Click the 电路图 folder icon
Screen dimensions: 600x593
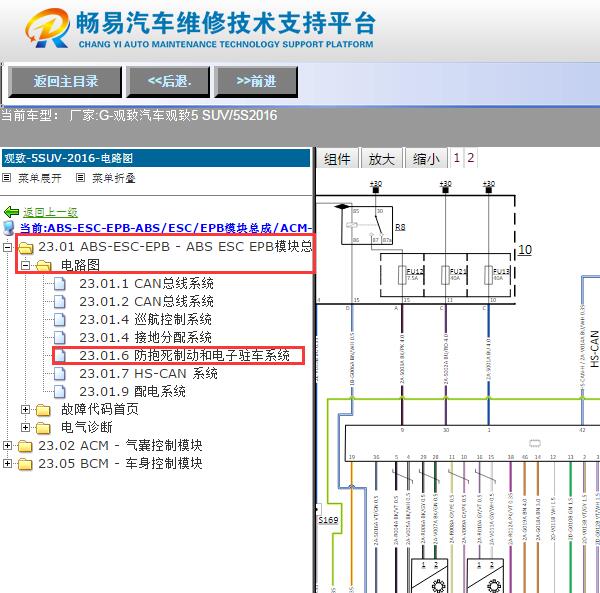coord(44,266)
